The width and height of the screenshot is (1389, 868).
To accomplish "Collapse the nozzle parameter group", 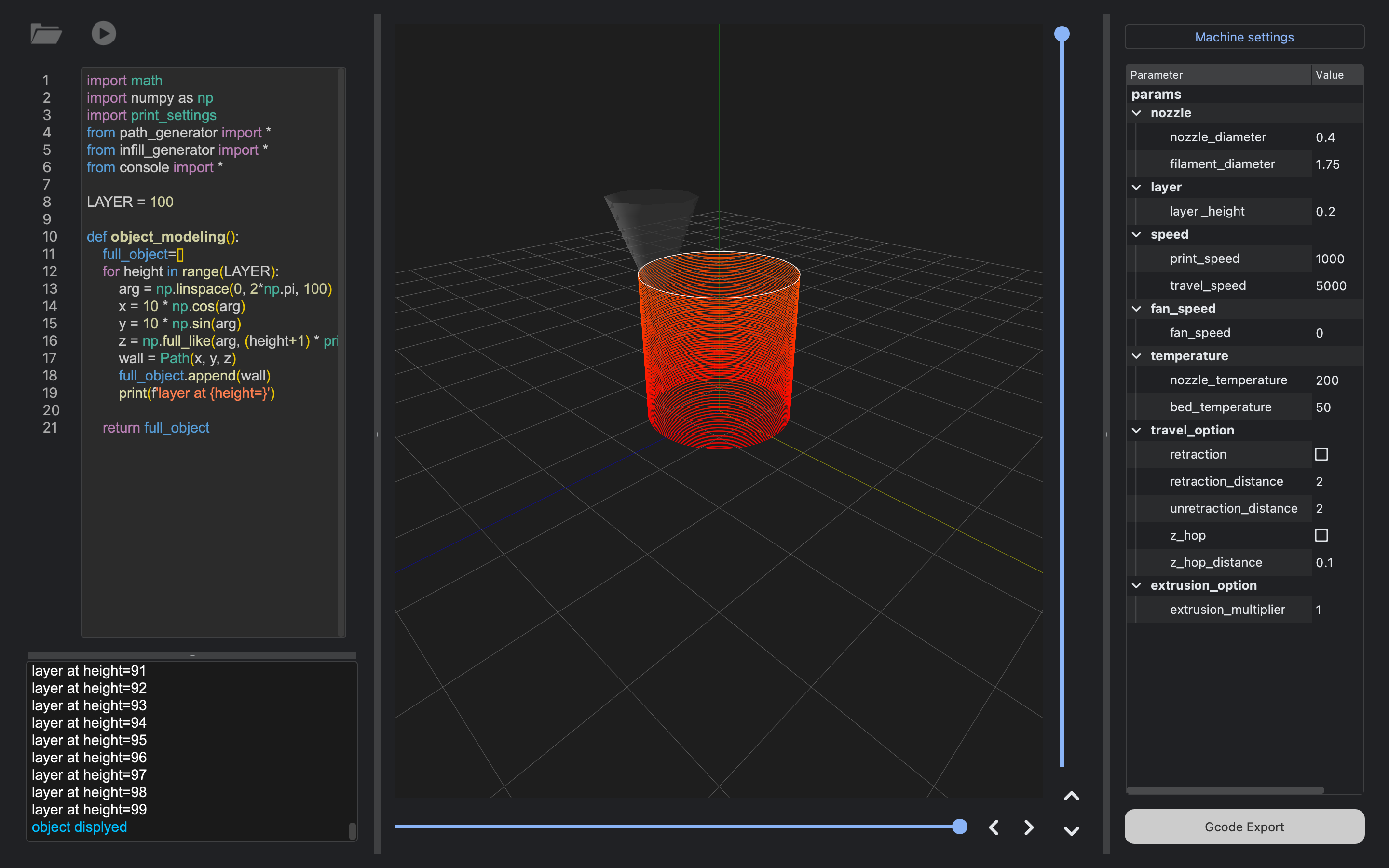I will (1136, 113).
